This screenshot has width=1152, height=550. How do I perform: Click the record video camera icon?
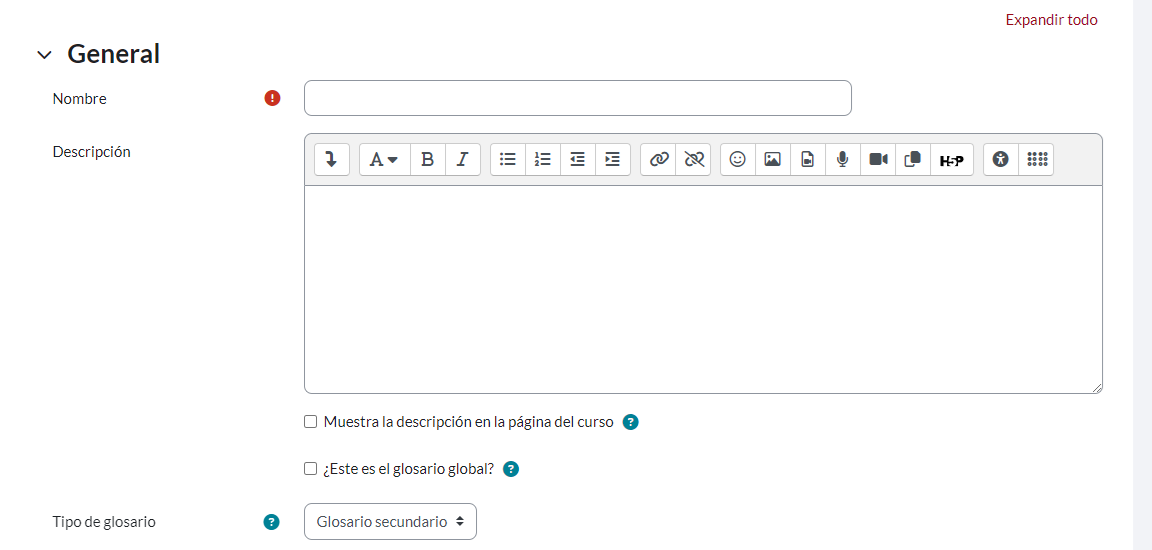(x=878, y=159)
